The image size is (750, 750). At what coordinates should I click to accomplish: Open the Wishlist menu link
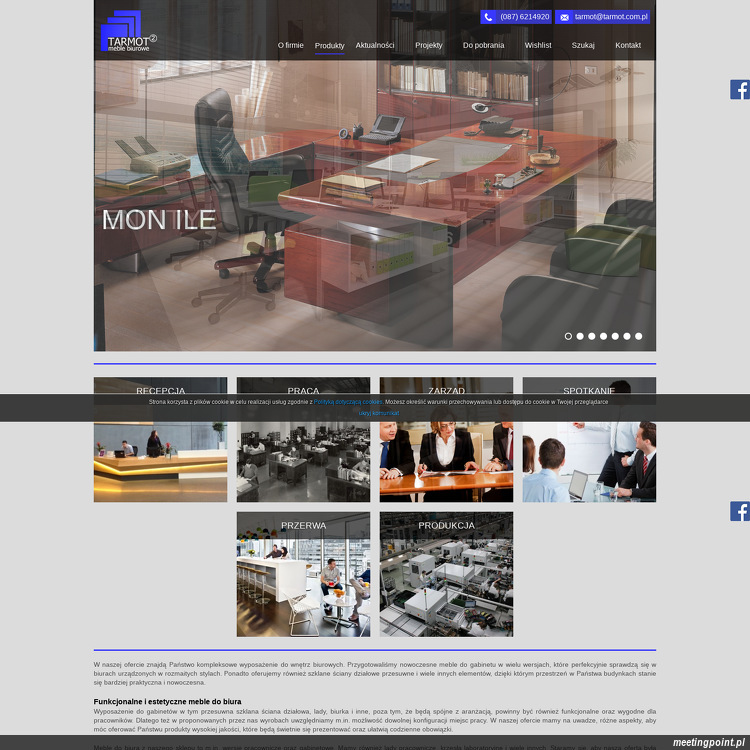click(x=538, y=45)
